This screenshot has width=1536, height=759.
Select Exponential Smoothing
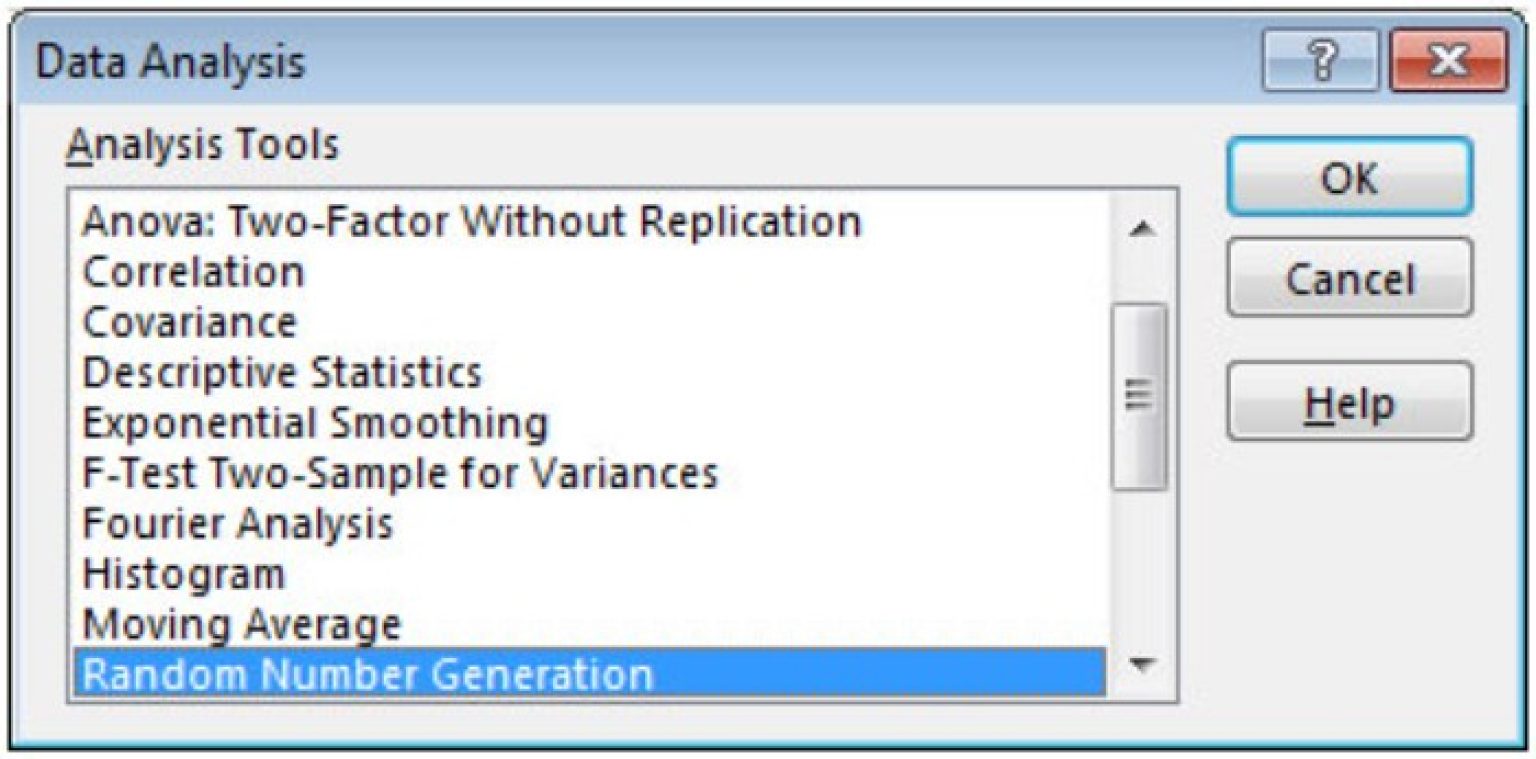click(x=315, y=423)
